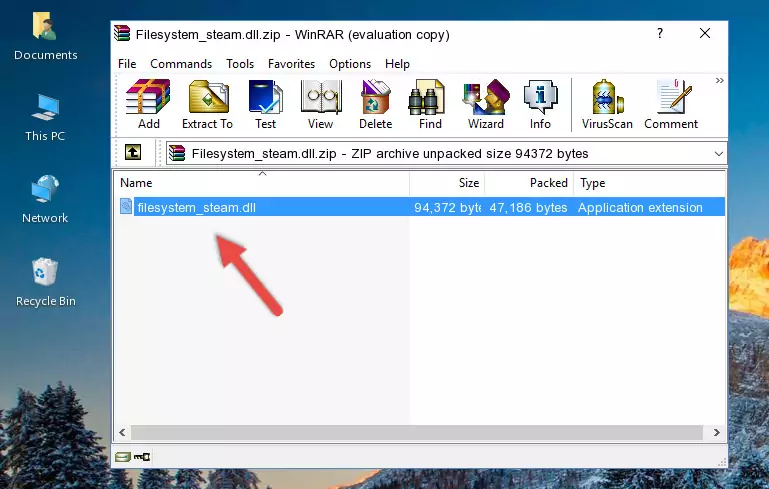
Task: Launch the Wizard tool
Action: [x=486, y=104]
